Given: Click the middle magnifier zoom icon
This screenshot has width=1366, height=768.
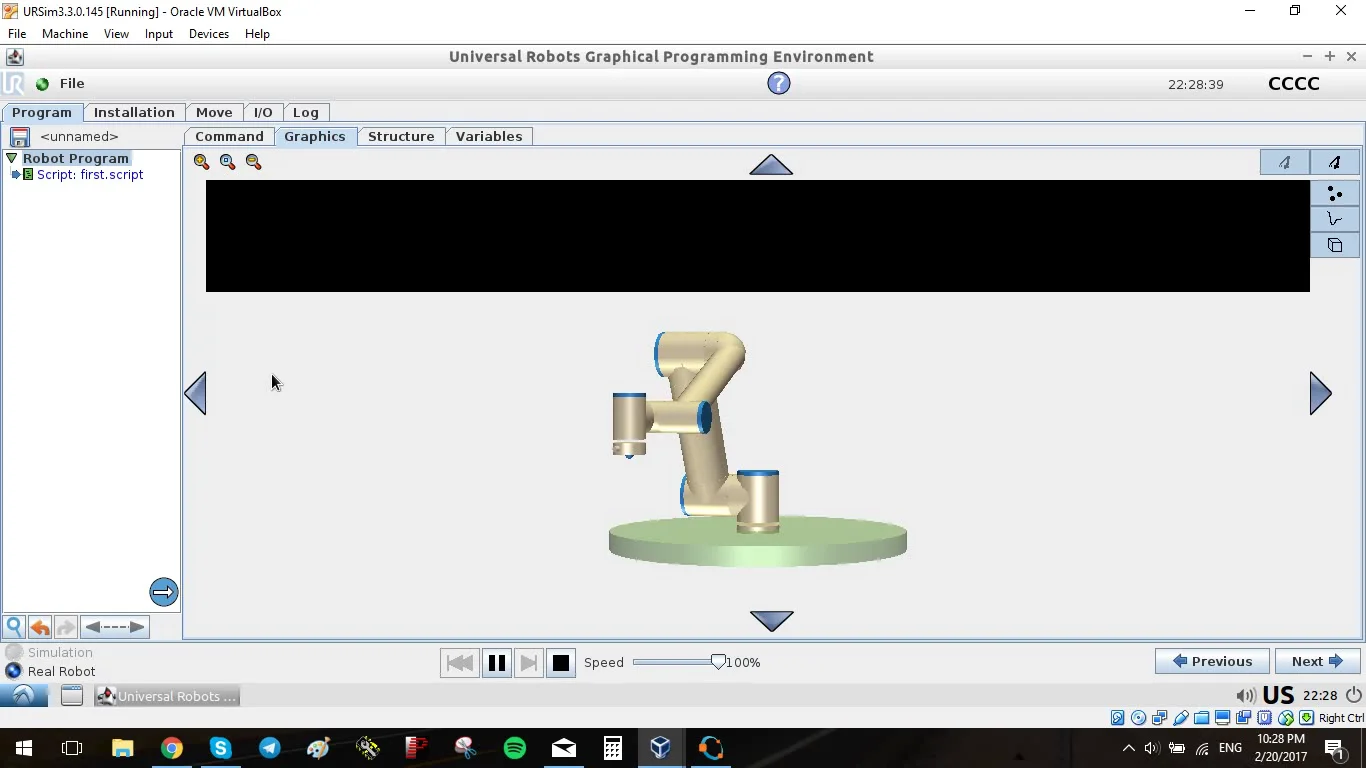Looking at the screenshot, I should (228, 162).
